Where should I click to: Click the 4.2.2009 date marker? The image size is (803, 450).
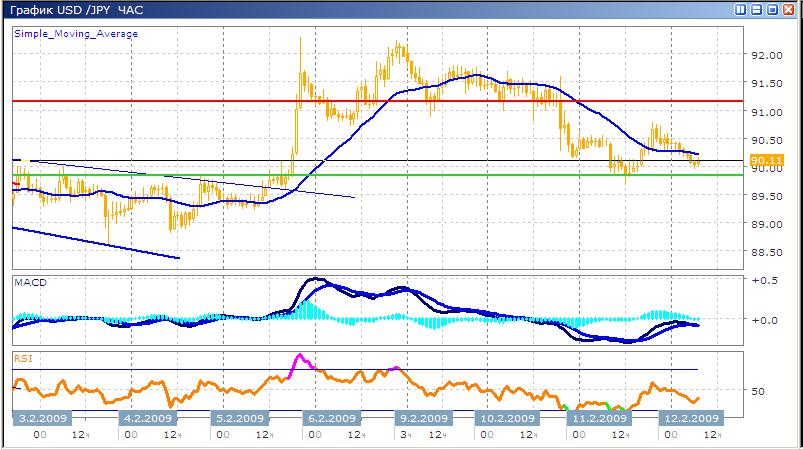point(147,418)
